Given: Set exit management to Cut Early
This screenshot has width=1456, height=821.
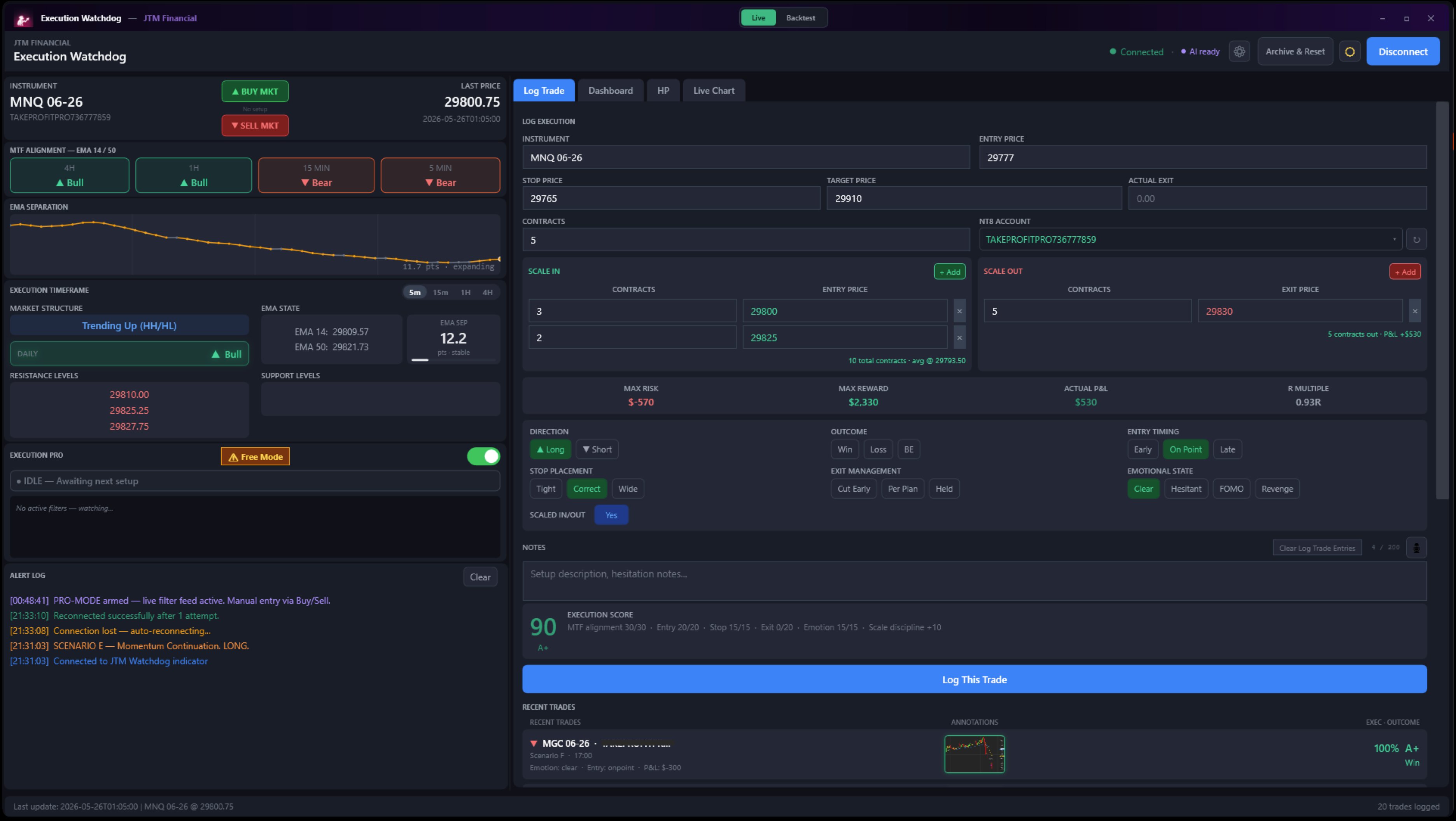Looking at the screenshot, I should point(854,489).
